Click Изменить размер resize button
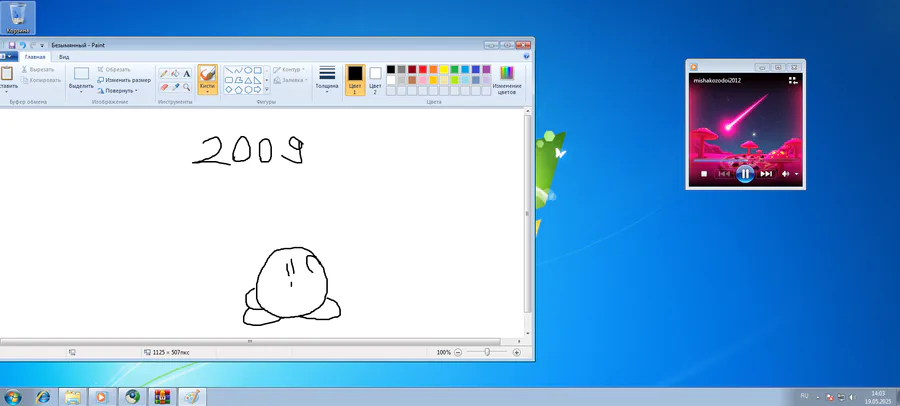 (x=124, y=80)
